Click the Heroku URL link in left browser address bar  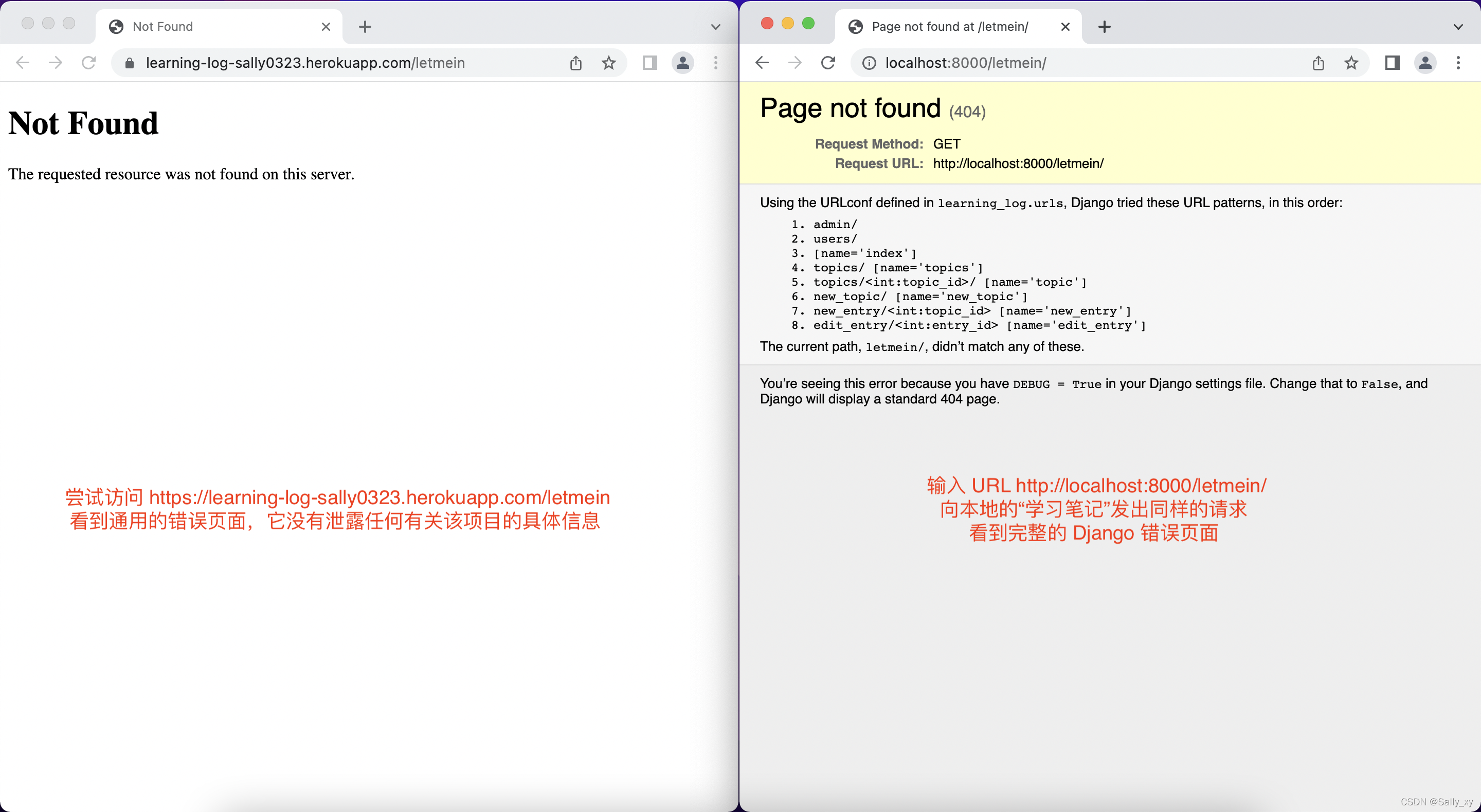(305, 62)
